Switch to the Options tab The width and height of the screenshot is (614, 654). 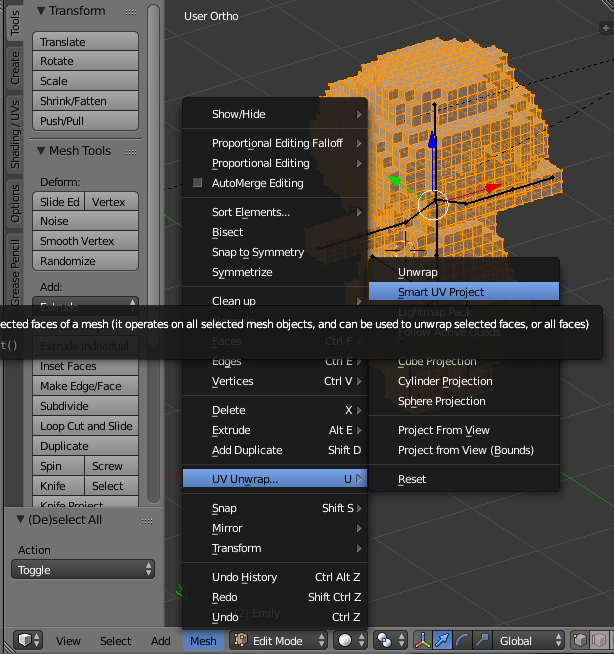[x=15, y=204]
